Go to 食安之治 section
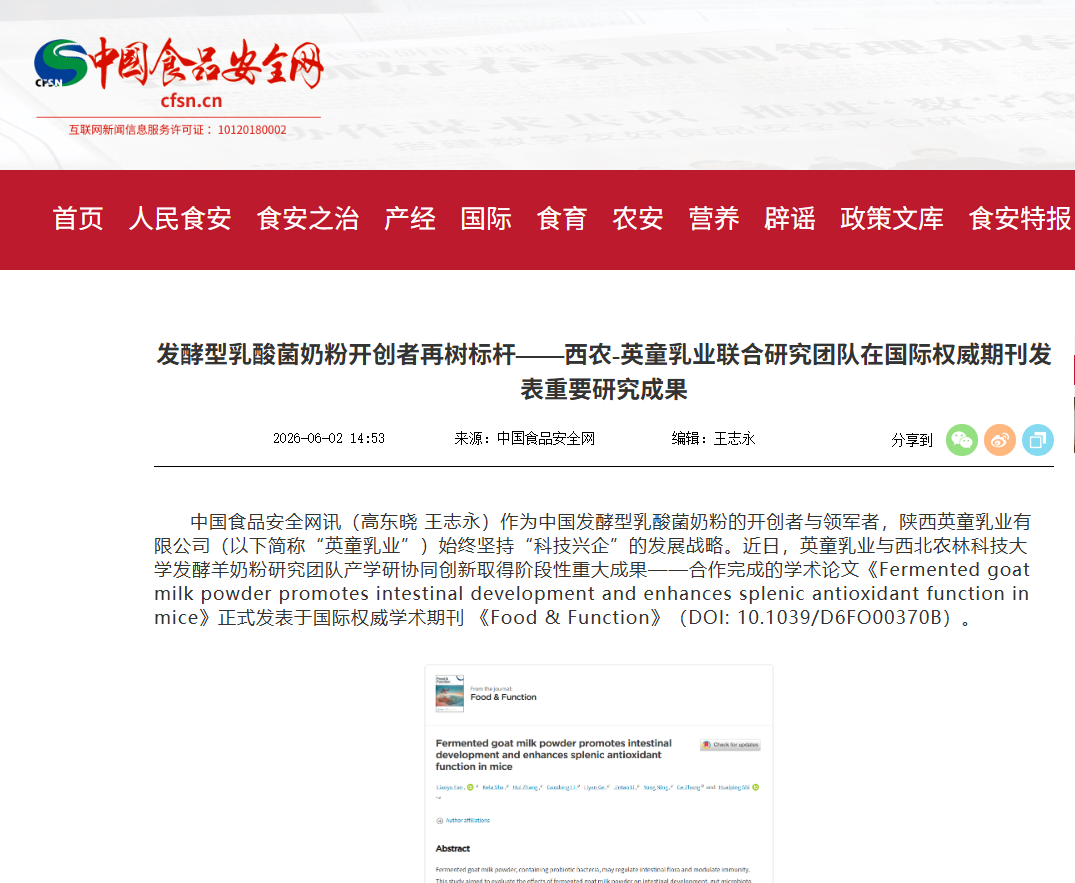 (x=308, y=219)
